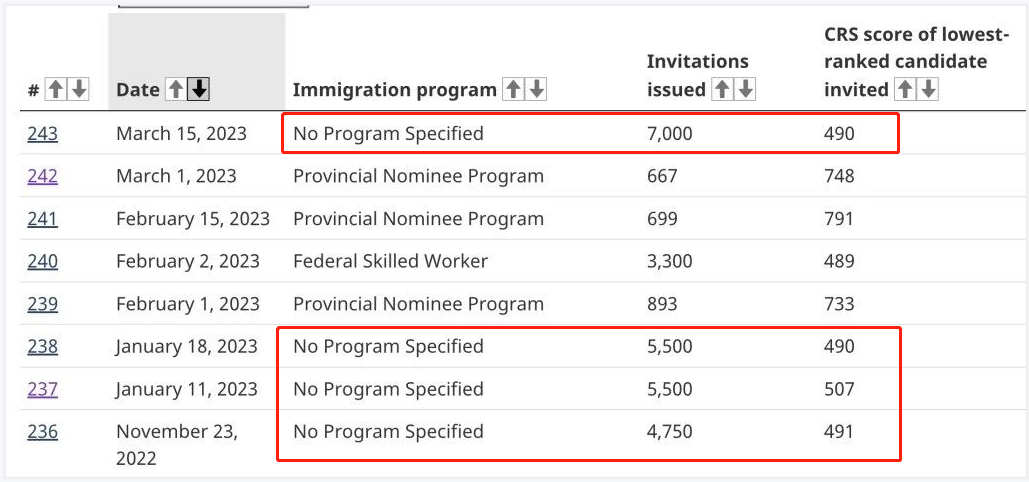This screenshot has width=1029, height=482.
Task: Select the Immigration program column header
Action: click(394, 90)
